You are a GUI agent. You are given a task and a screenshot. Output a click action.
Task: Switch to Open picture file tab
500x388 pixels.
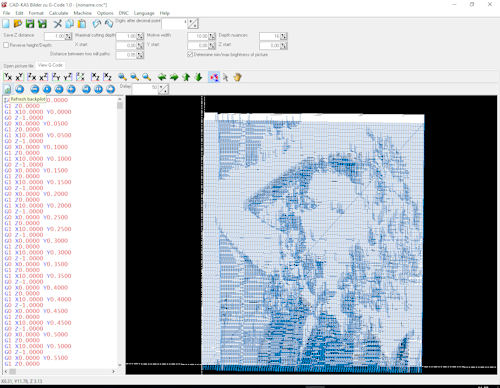click(x=18, y=66)
